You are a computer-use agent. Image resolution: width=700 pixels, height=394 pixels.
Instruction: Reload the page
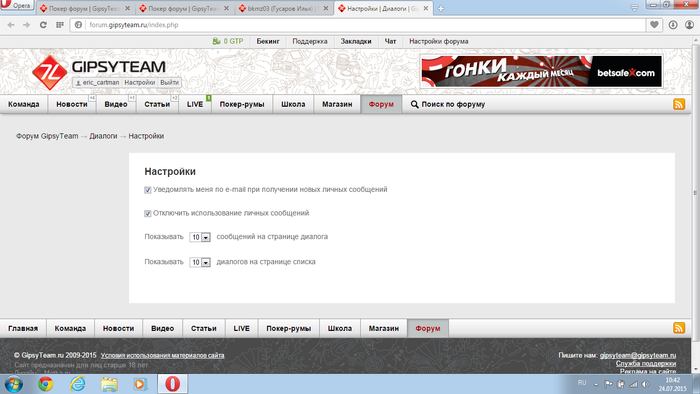[43, 25]
